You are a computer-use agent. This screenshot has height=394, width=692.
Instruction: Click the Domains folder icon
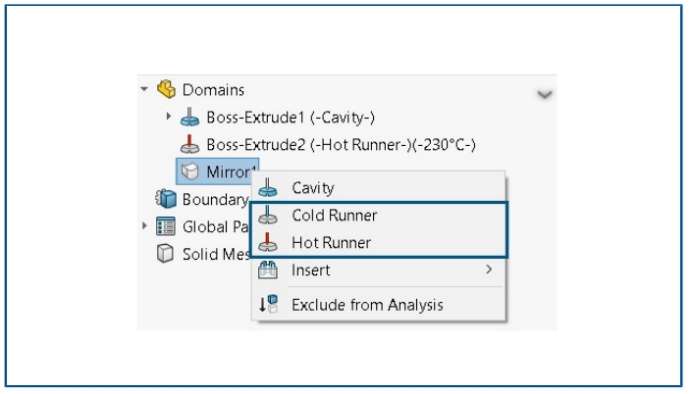point(166,90)
